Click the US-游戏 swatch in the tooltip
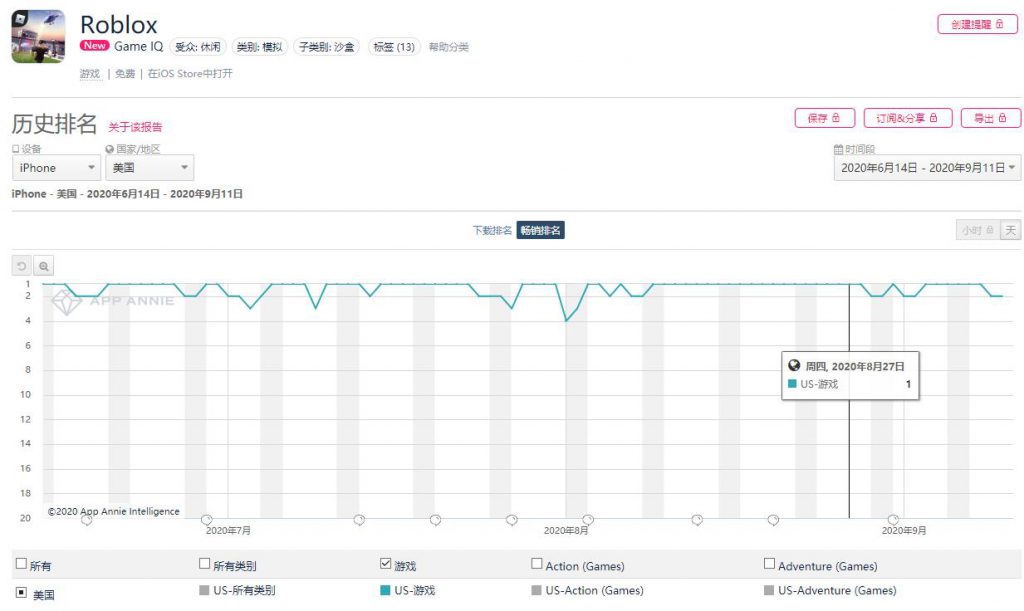The image size is (1024, 611). 792,384
